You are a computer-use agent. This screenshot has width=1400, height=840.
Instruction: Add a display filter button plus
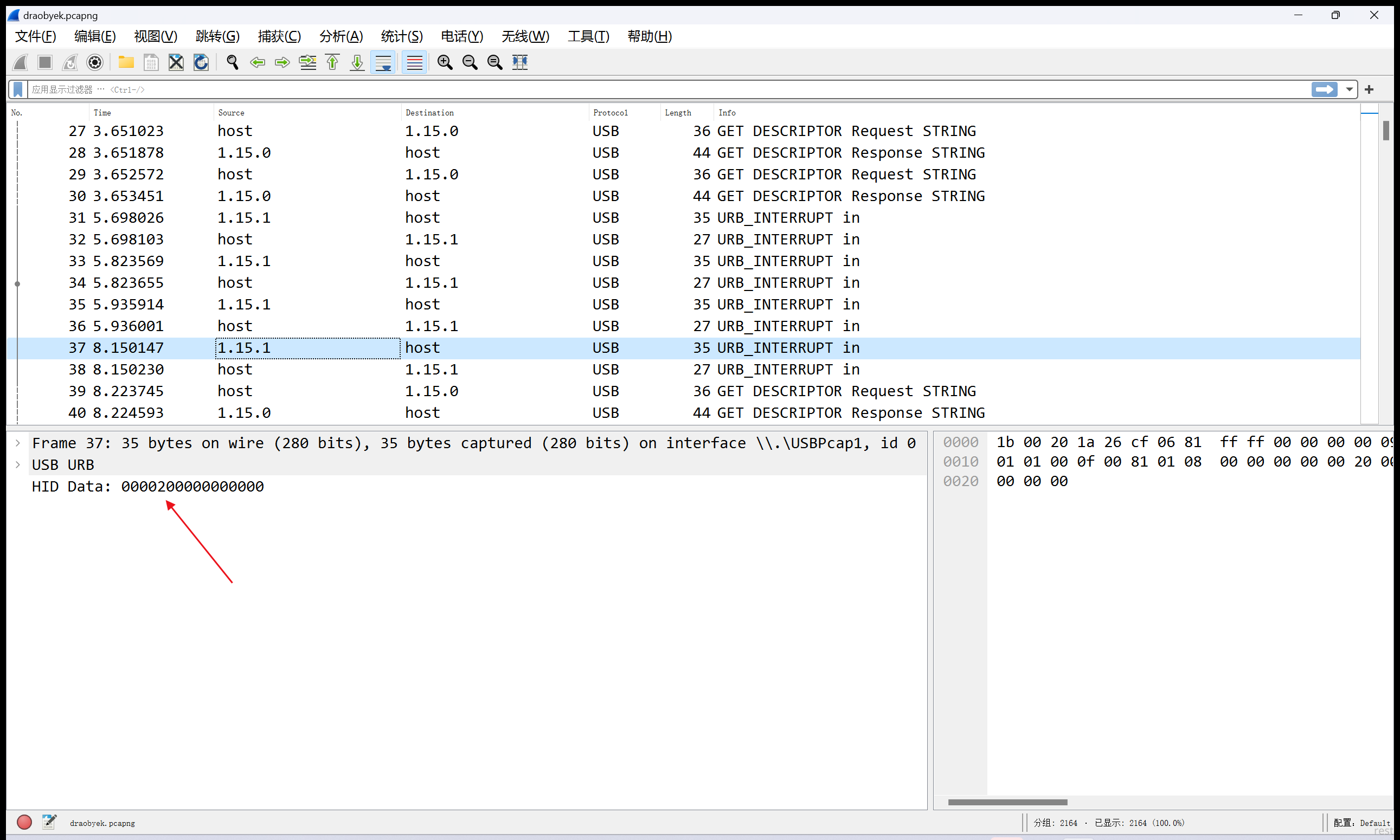pos(1369,89)
